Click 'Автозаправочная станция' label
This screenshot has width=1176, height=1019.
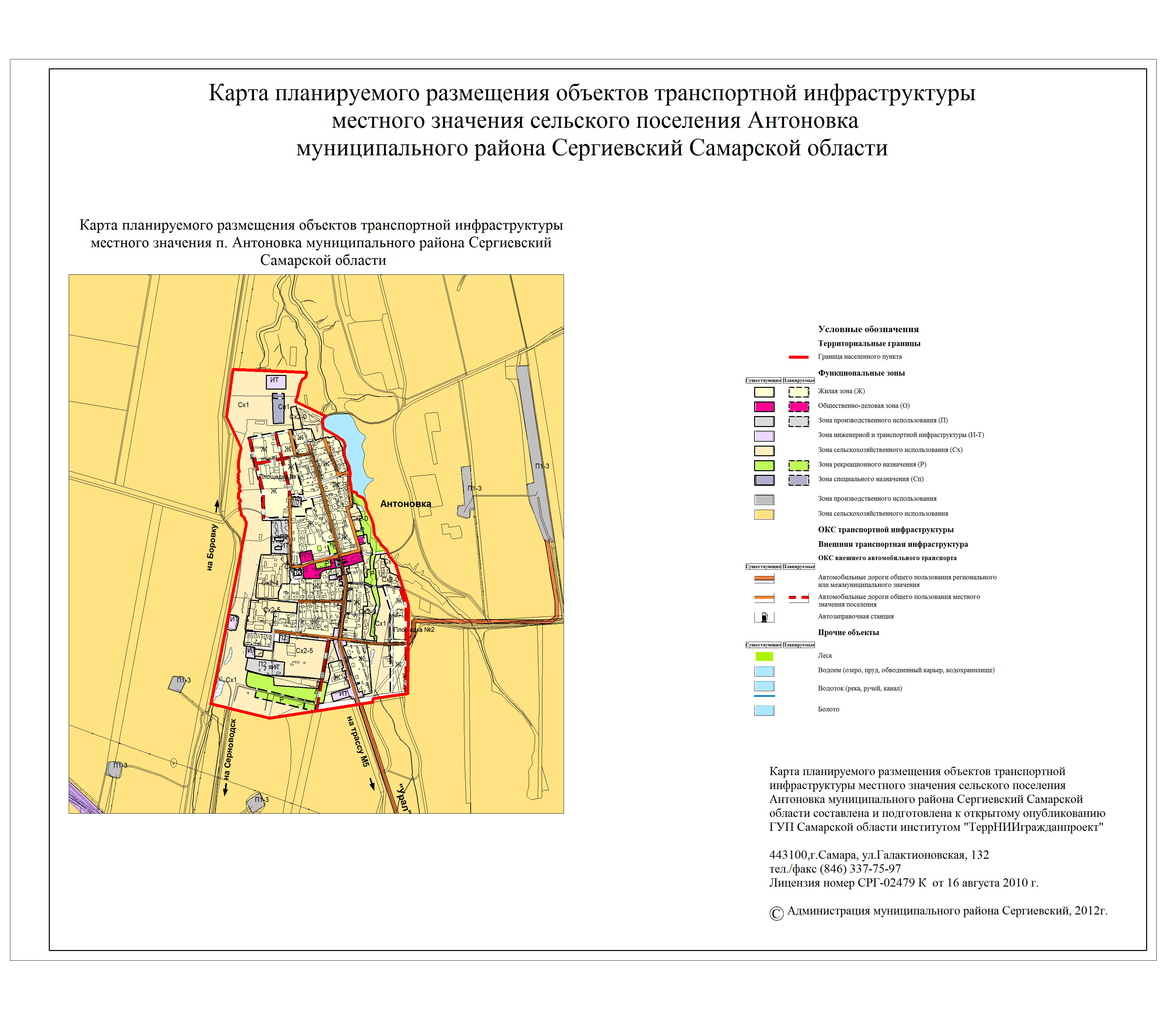(x=856, y=617)
